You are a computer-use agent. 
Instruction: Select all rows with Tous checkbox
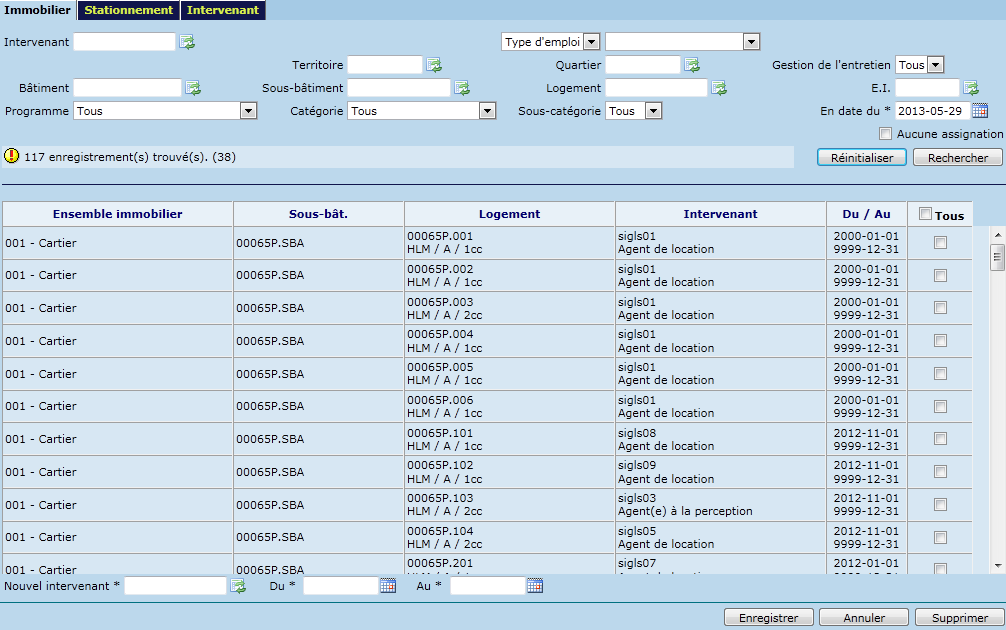coord(925,214)
